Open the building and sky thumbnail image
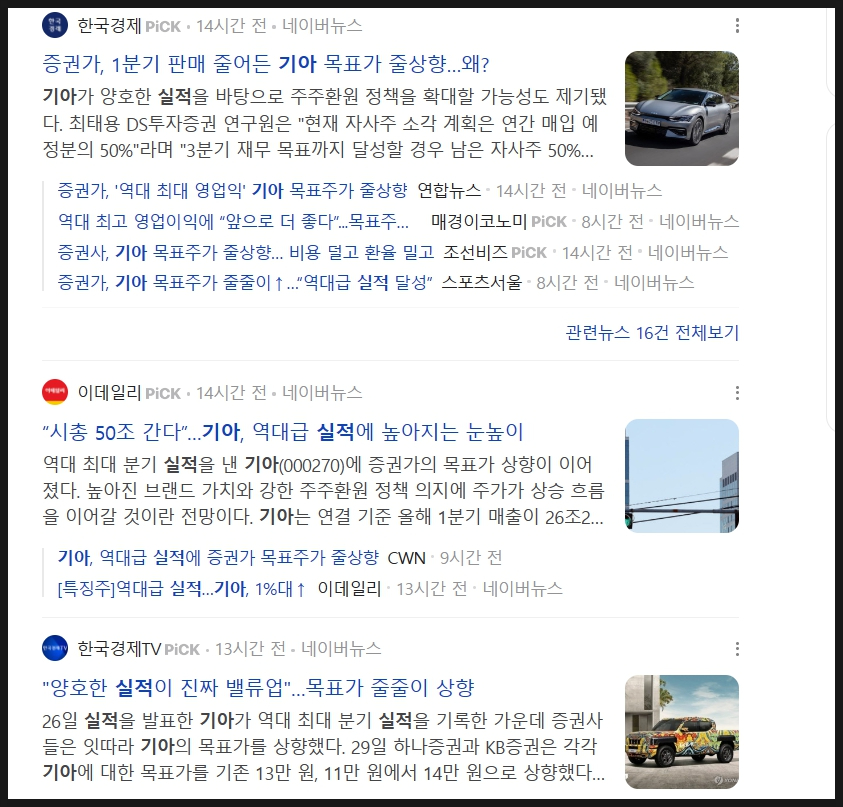The height and width of the screenshot is (807, 843). point(682,476)
